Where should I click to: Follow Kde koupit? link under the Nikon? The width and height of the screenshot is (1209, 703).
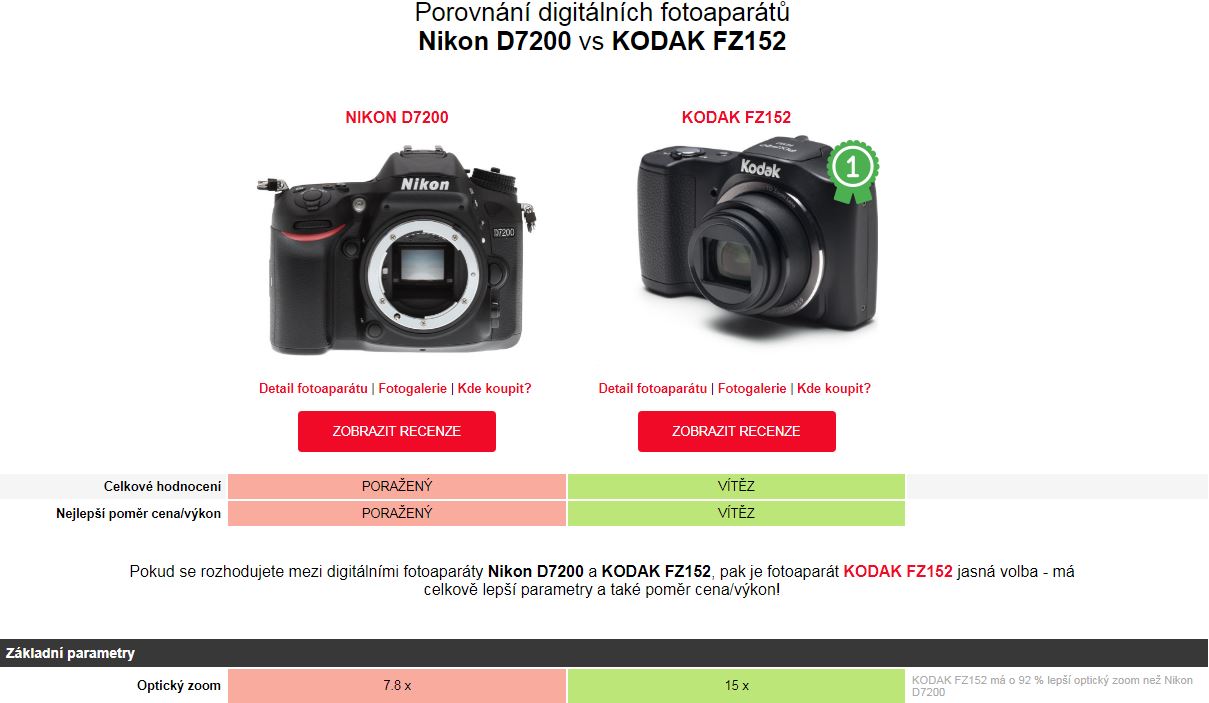(x=494, y=388)
